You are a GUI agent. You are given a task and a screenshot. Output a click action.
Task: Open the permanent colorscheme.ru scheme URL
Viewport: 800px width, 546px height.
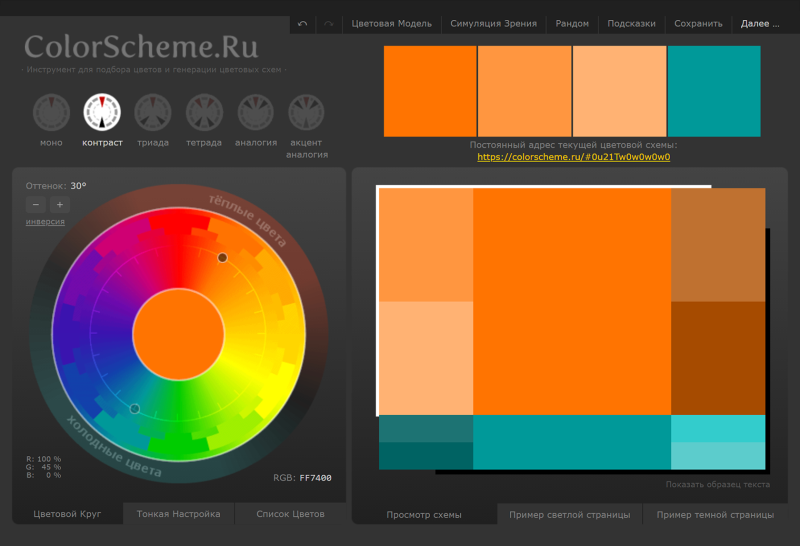[573, 157]
